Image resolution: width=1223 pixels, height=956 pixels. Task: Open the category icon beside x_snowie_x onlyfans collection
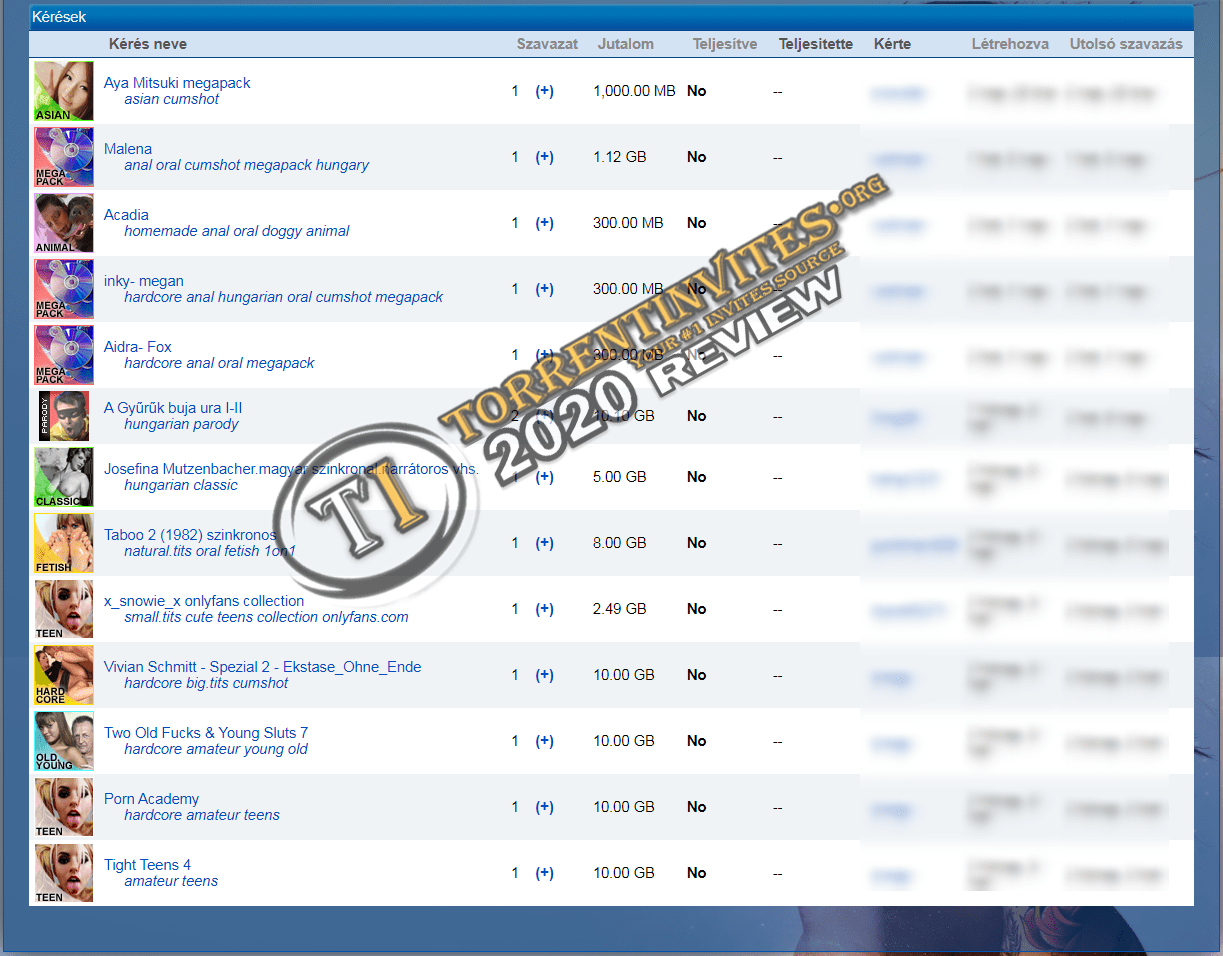pos(64,609)
